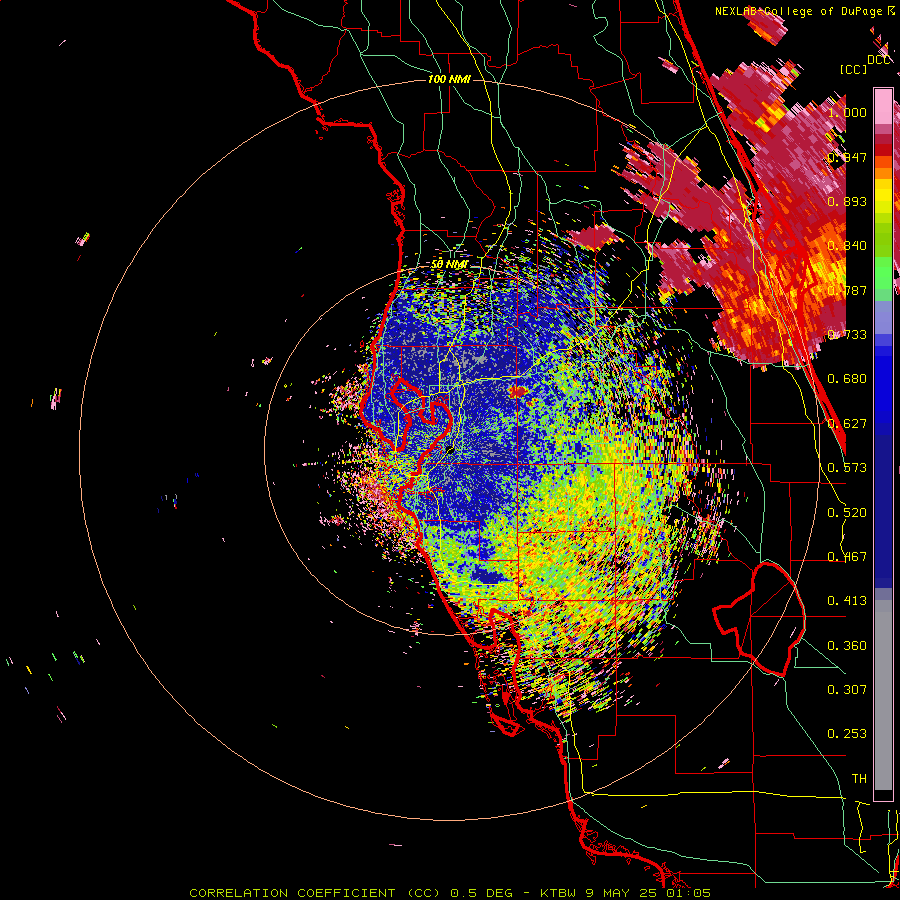Click the 0.573 scale value
900x900 pixels.
click(847, 468)
